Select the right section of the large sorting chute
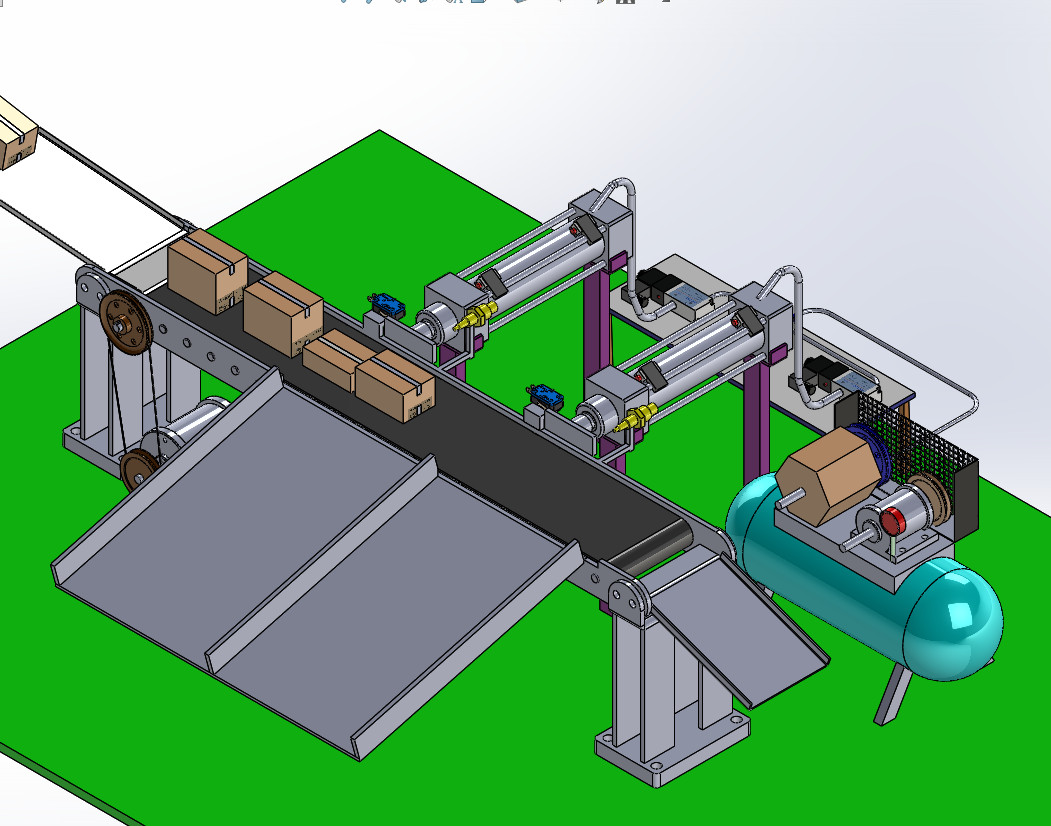1051x826 pixels. click(395, 607)
